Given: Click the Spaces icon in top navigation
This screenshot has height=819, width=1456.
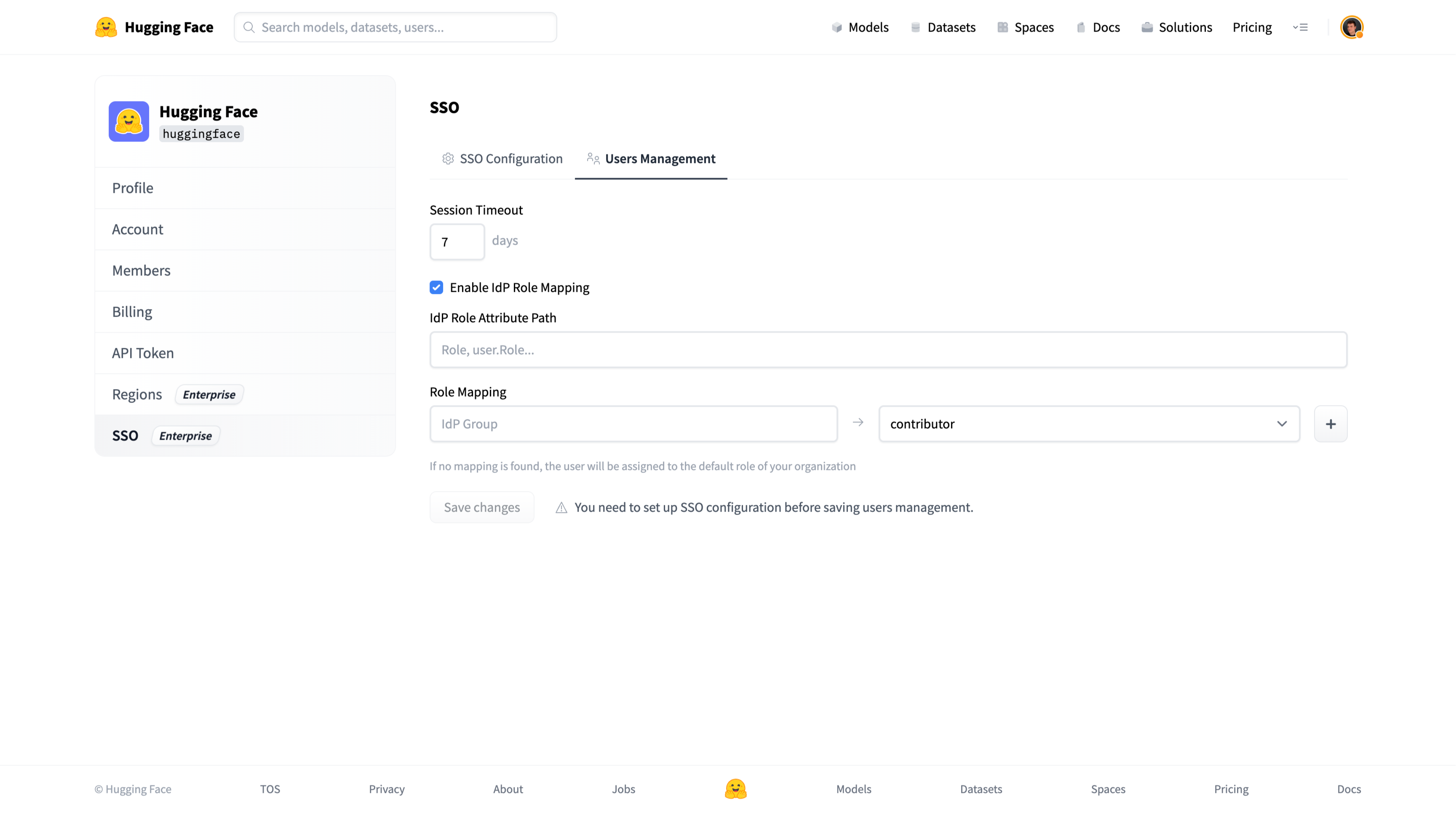Looking at the screenshot, I should [x=1002, y=27].
